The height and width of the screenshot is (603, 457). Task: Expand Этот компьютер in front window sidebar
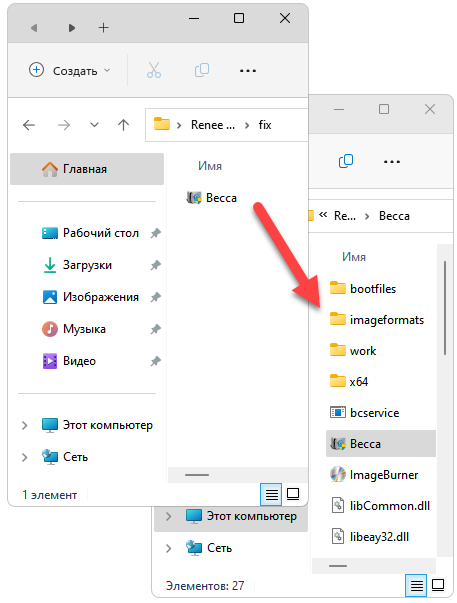(x=25, y=425)
